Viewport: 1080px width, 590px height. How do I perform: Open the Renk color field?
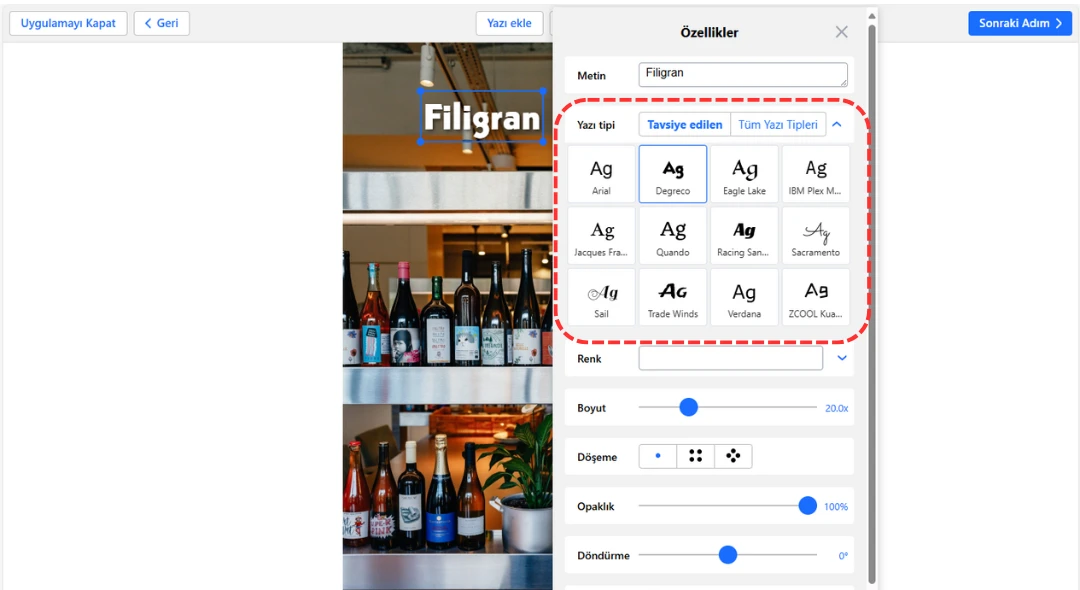point(730,358)
